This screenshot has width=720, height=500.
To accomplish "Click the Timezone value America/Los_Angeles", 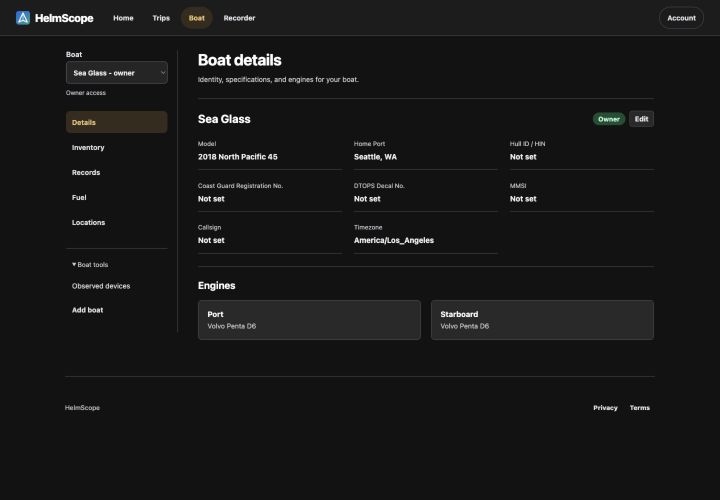I will point(394,240).
